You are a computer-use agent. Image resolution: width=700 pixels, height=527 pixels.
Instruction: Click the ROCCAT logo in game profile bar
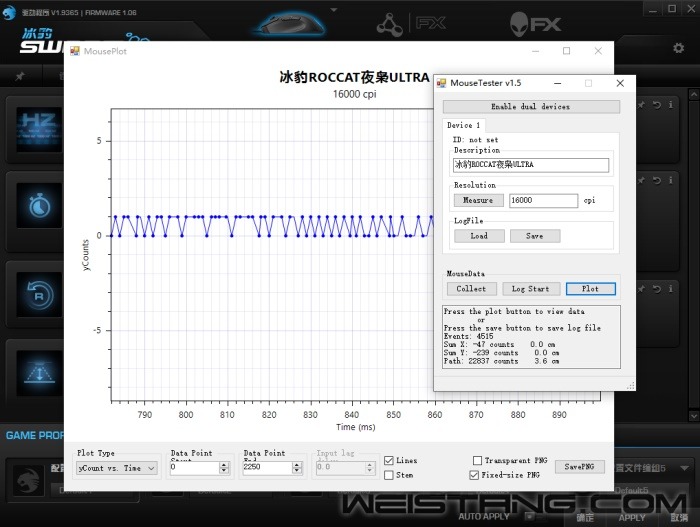(28, 481)
